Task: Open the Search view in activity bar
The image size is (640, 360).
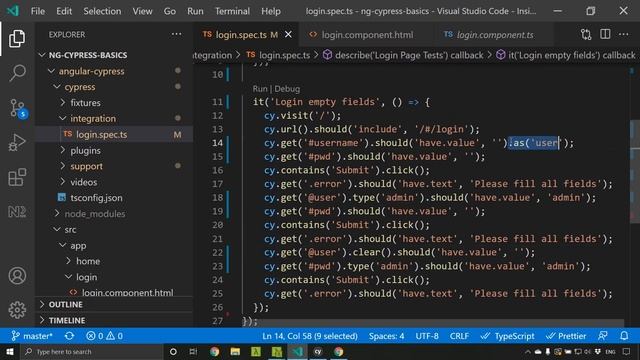Action: (17, 73)
